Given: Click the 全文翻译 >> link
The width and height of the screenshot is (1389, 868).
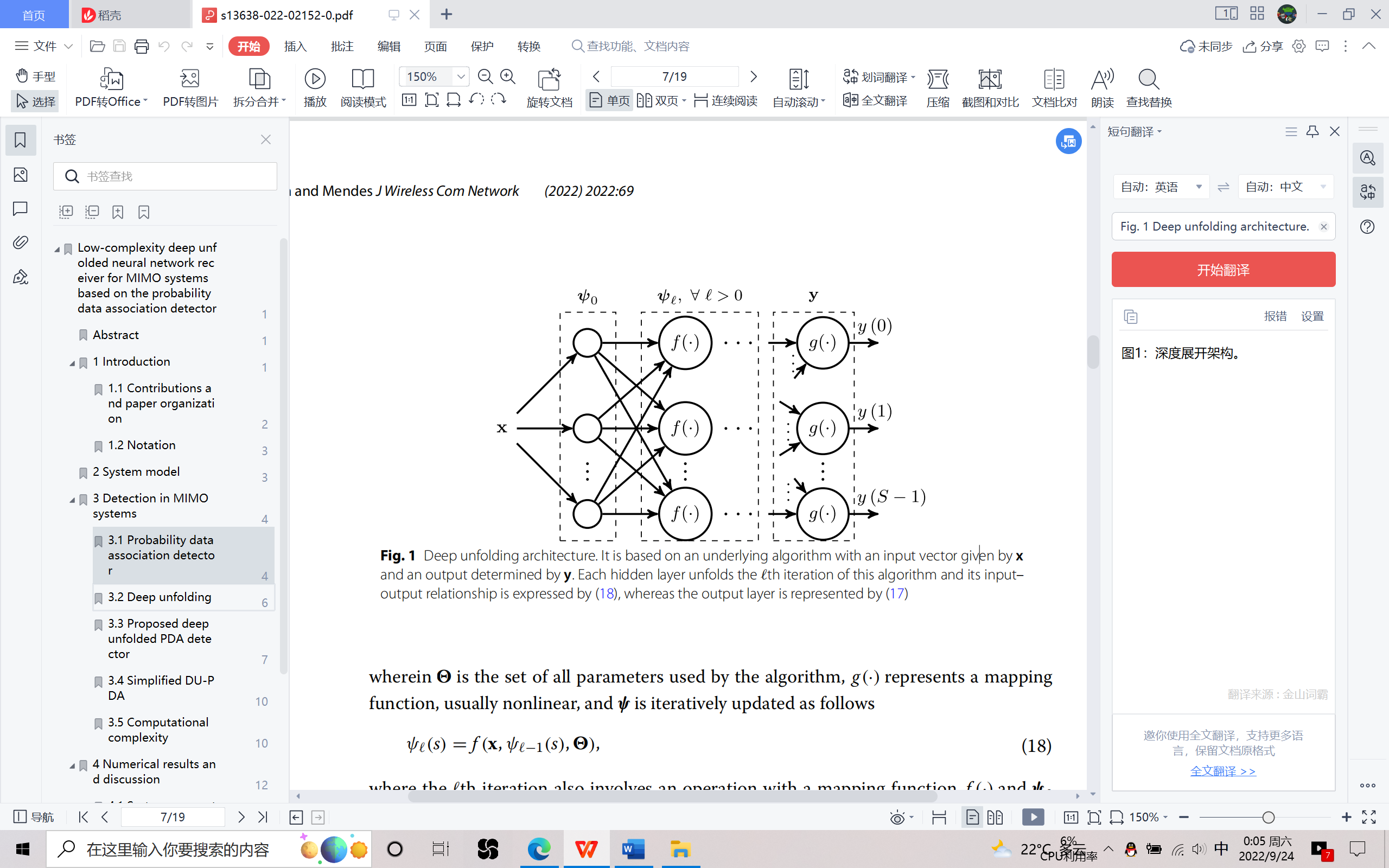Looking at the screenshot, I should coord(1223,771).
